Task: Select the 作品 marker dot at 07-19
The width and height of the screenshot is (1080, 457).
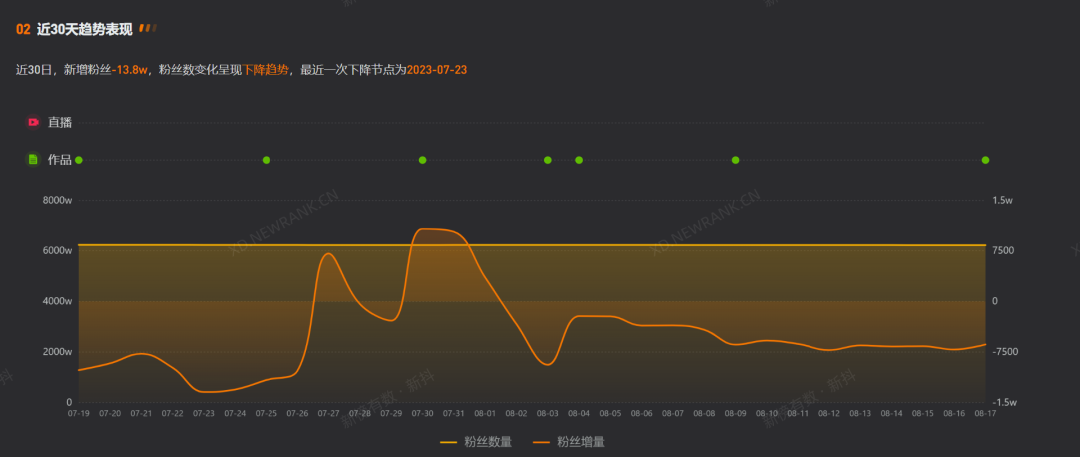Action: (x=79, y=160)
